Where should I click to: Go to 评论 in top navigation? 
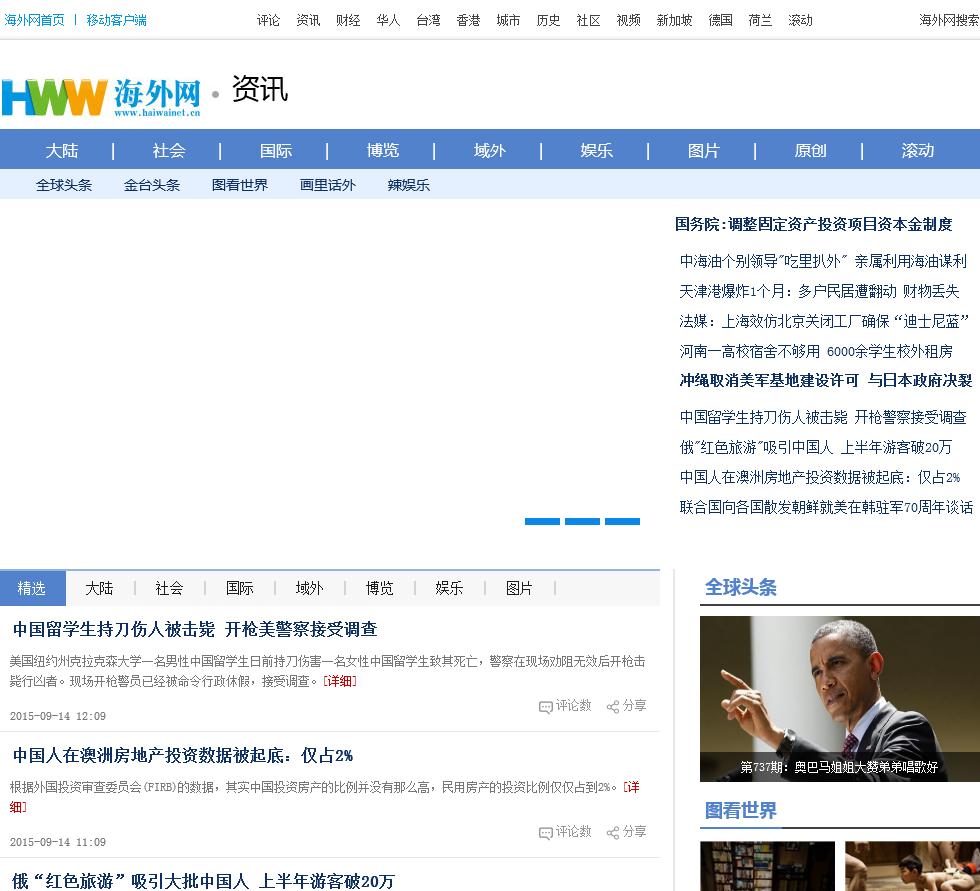(x=268, y=21)
